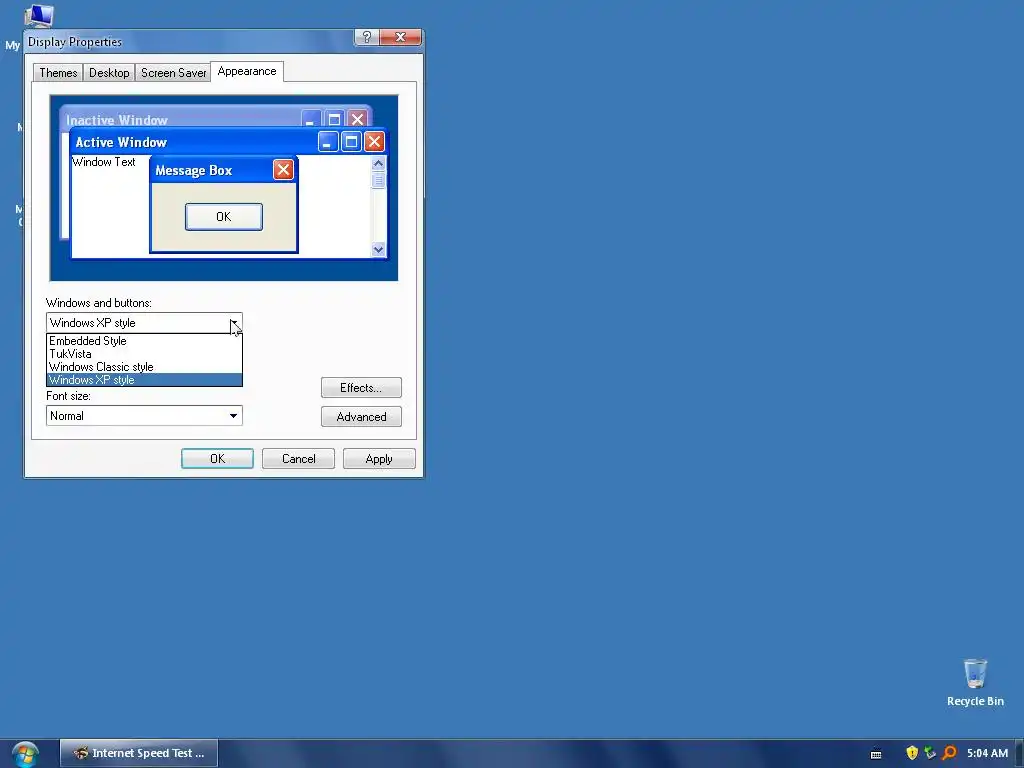Click the Inactive Window preview close icon
Image resolution: width=1024 pixels, height=768 pixels.
pyautogui.click(x=357, y=119)
